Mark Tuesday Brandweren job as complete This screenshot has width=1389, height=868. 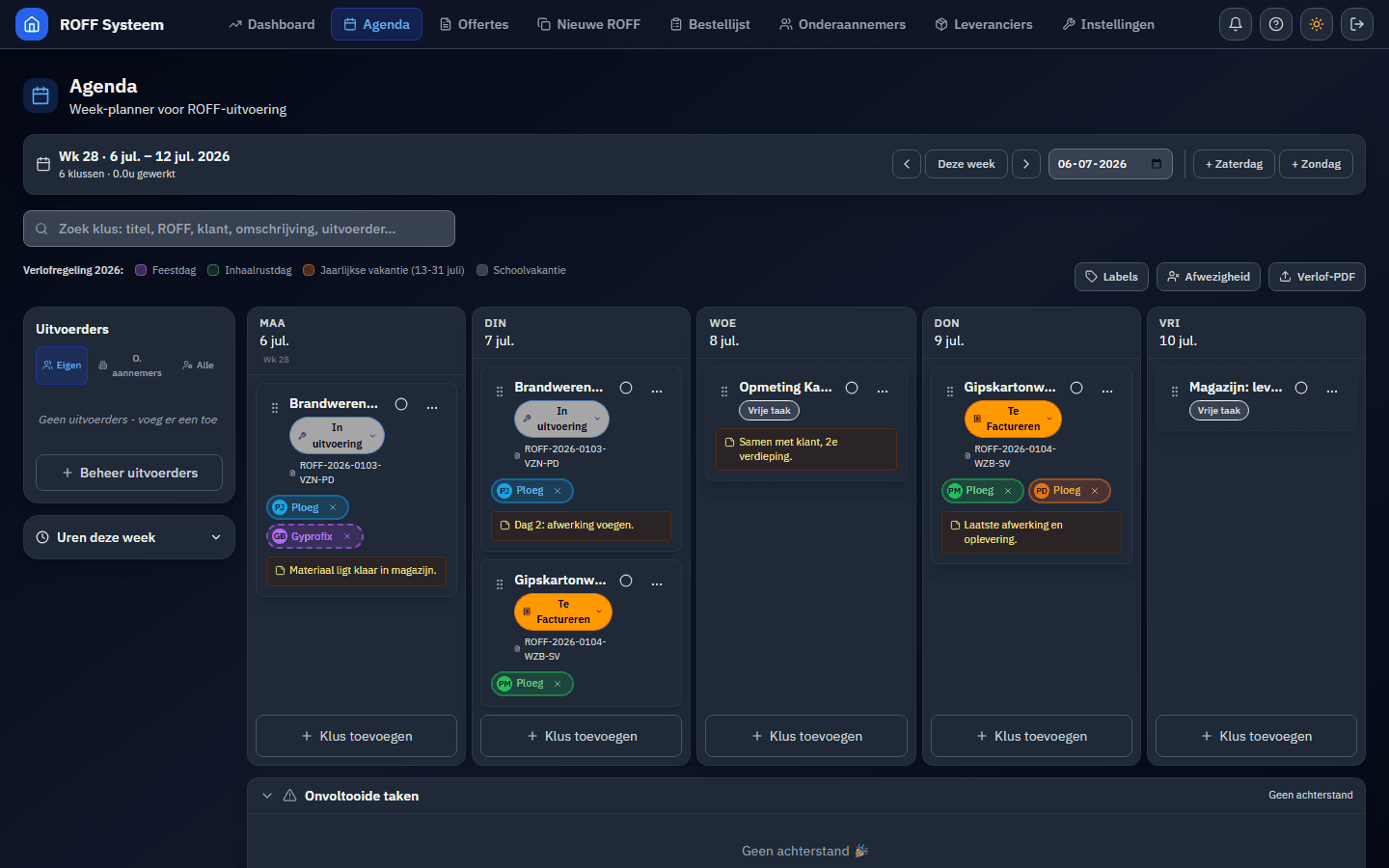[x=626, y=388]
